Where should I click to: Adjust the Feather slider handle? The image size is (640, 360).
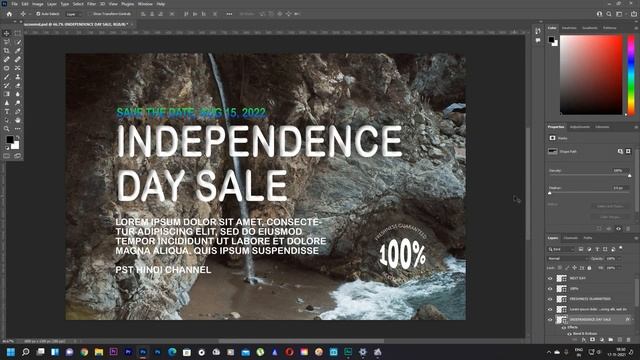pyautogui.click(x=550, y=193)
